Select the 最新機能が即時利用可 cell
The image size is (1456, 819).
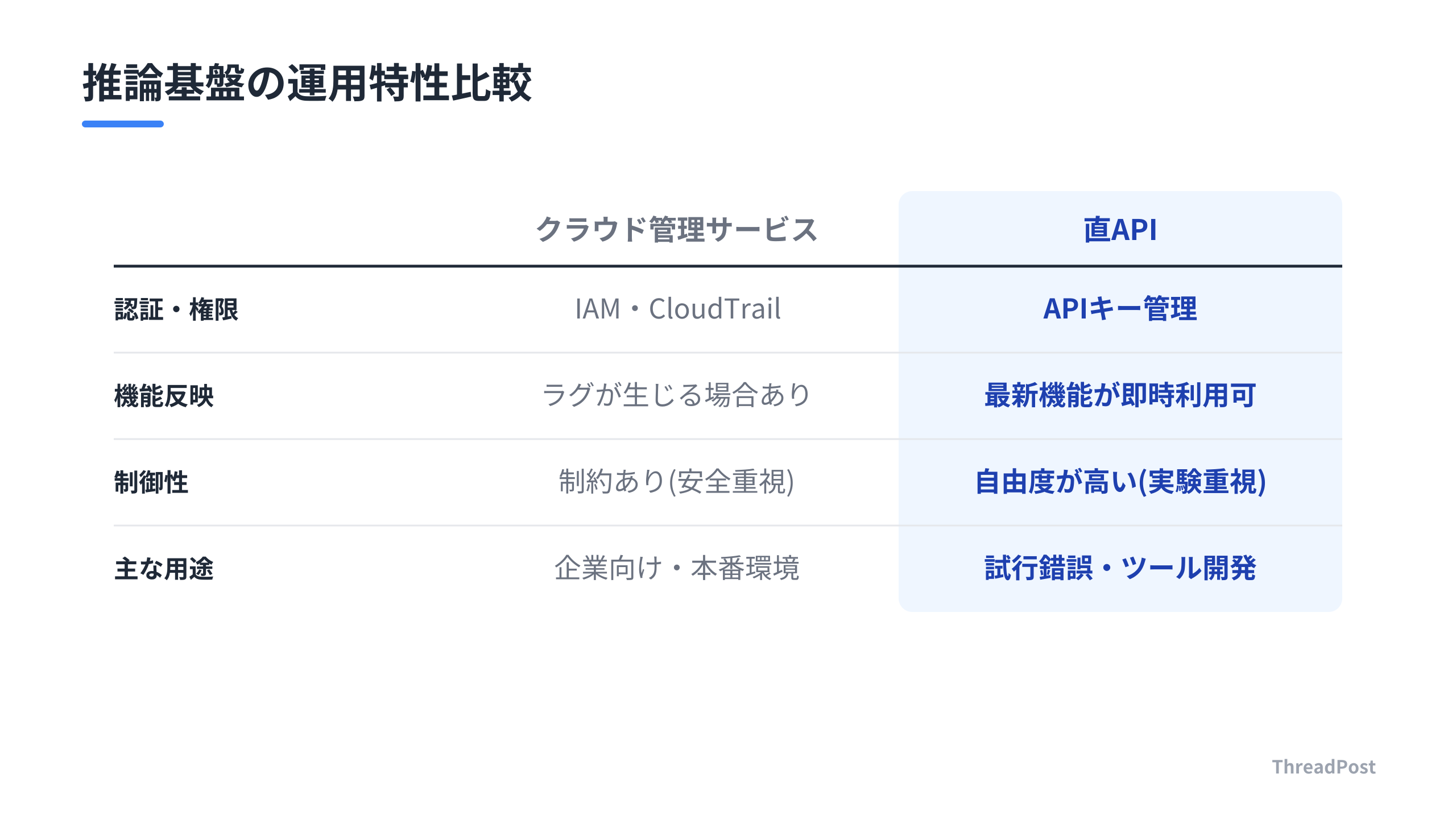coord(1120,396)
